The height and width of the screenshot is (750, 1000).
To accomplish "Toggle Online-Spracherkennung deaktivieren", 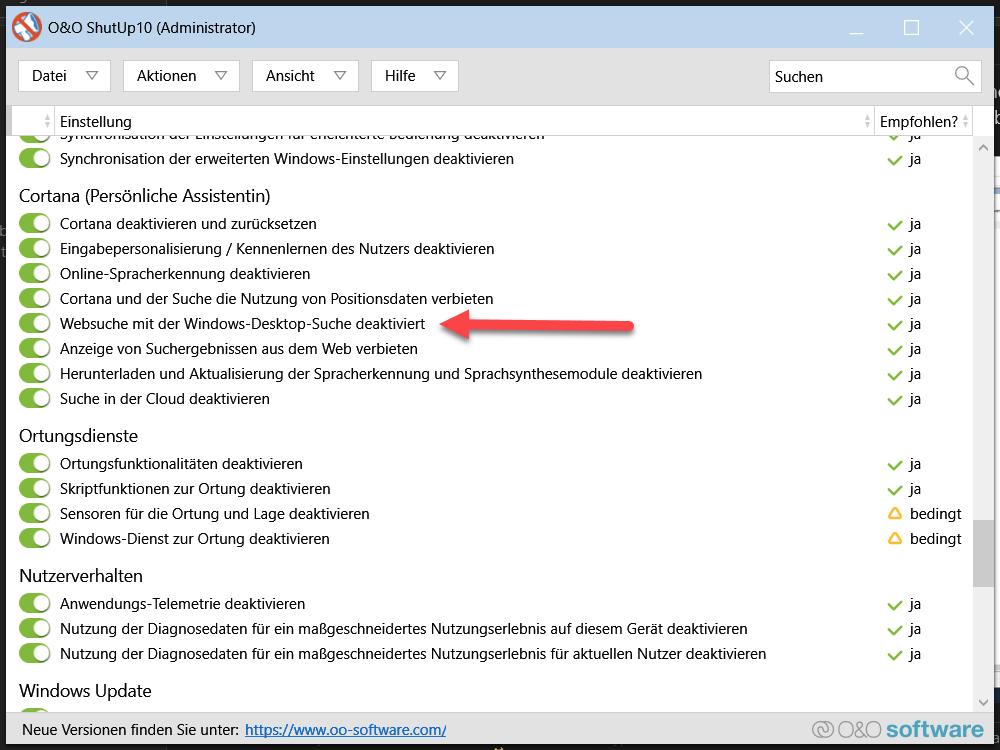I will 34,274.
